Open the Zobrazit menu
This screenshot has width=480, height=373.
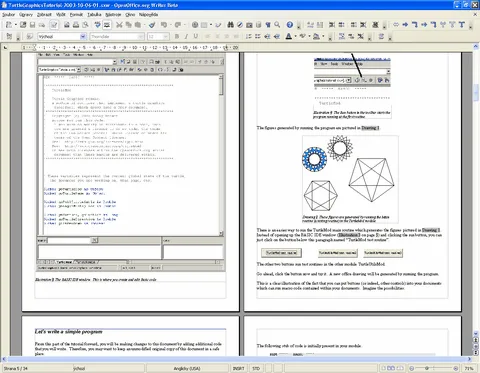[44, 14]
